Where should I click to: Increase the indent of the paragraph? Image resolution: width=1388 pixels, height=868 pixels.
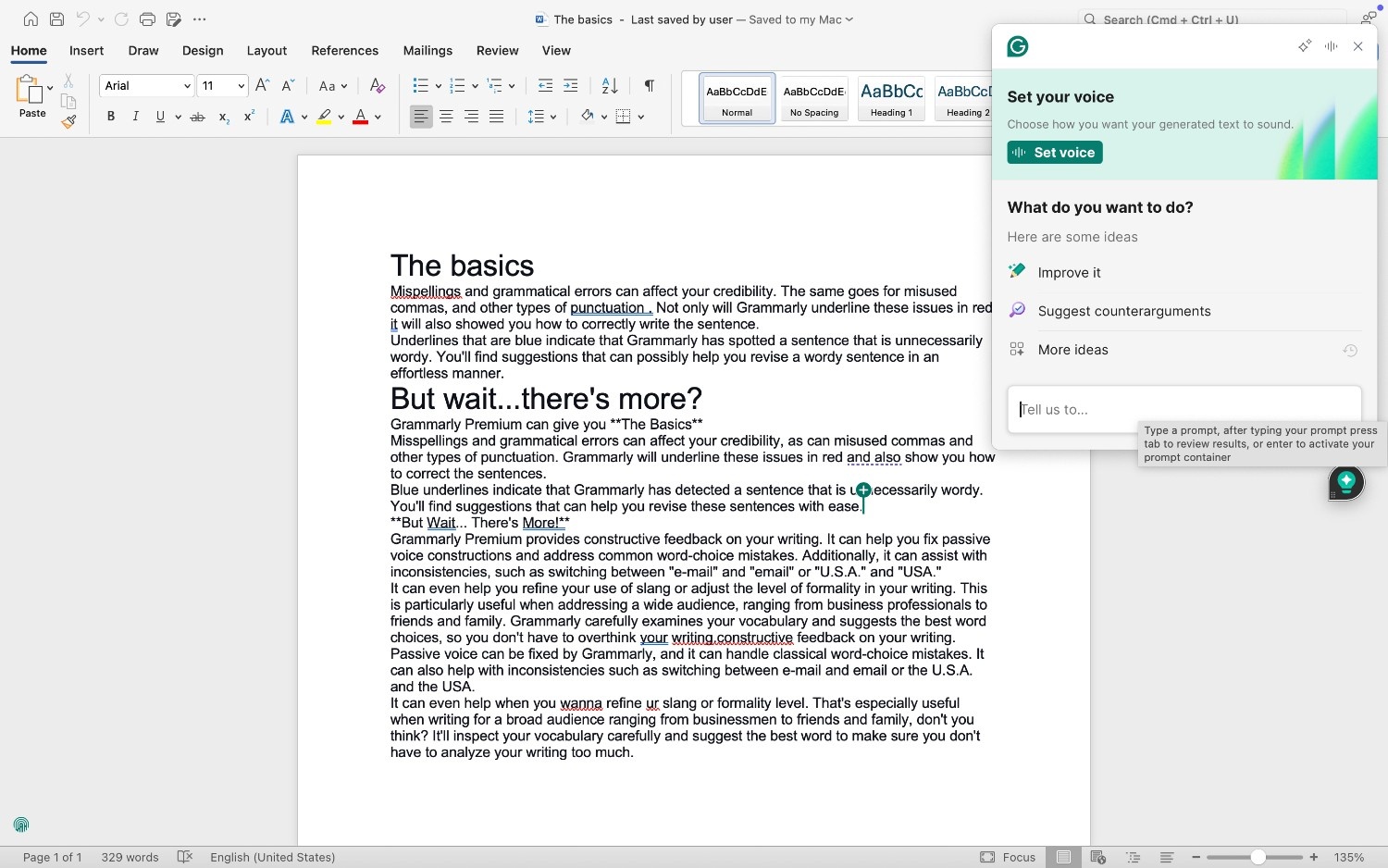pos(571,85)
